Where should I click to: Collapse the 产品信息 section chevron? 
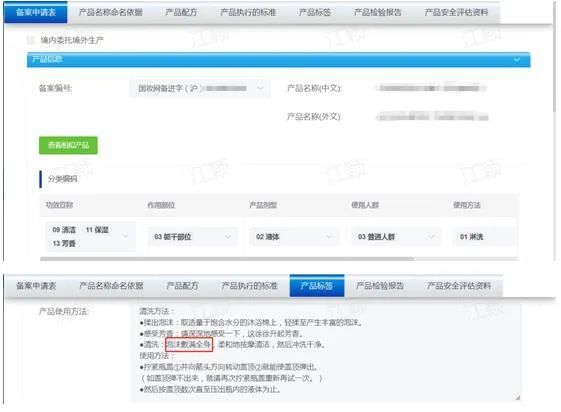(x=517, y=60)
